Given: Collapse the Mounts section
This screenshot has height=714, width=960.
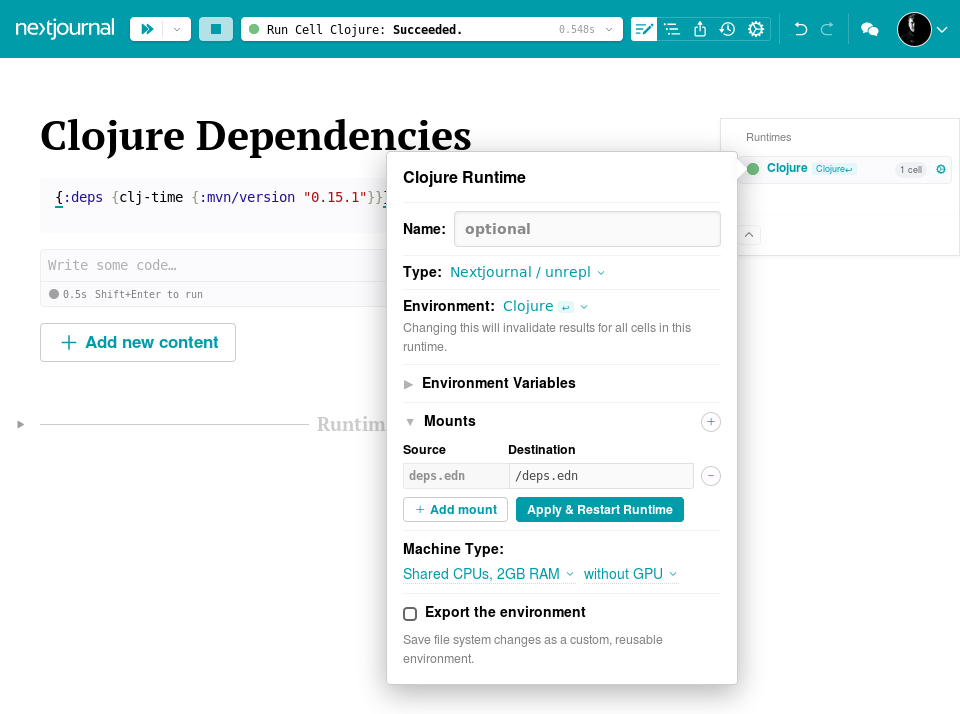Looking at the screenshot, I should coord(440,421).
